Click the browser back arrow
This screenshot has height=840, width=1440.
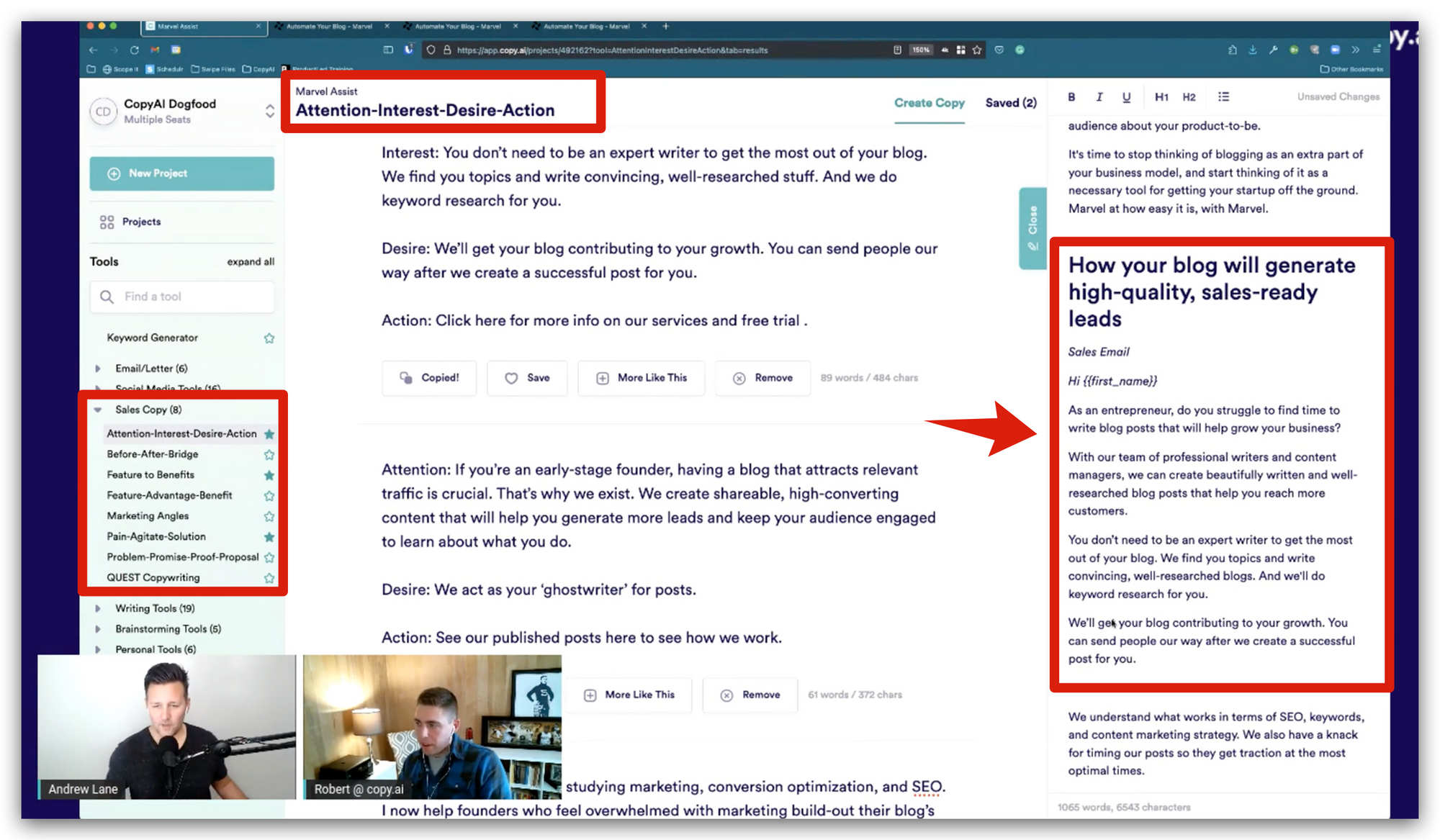[x=93, y=50]
